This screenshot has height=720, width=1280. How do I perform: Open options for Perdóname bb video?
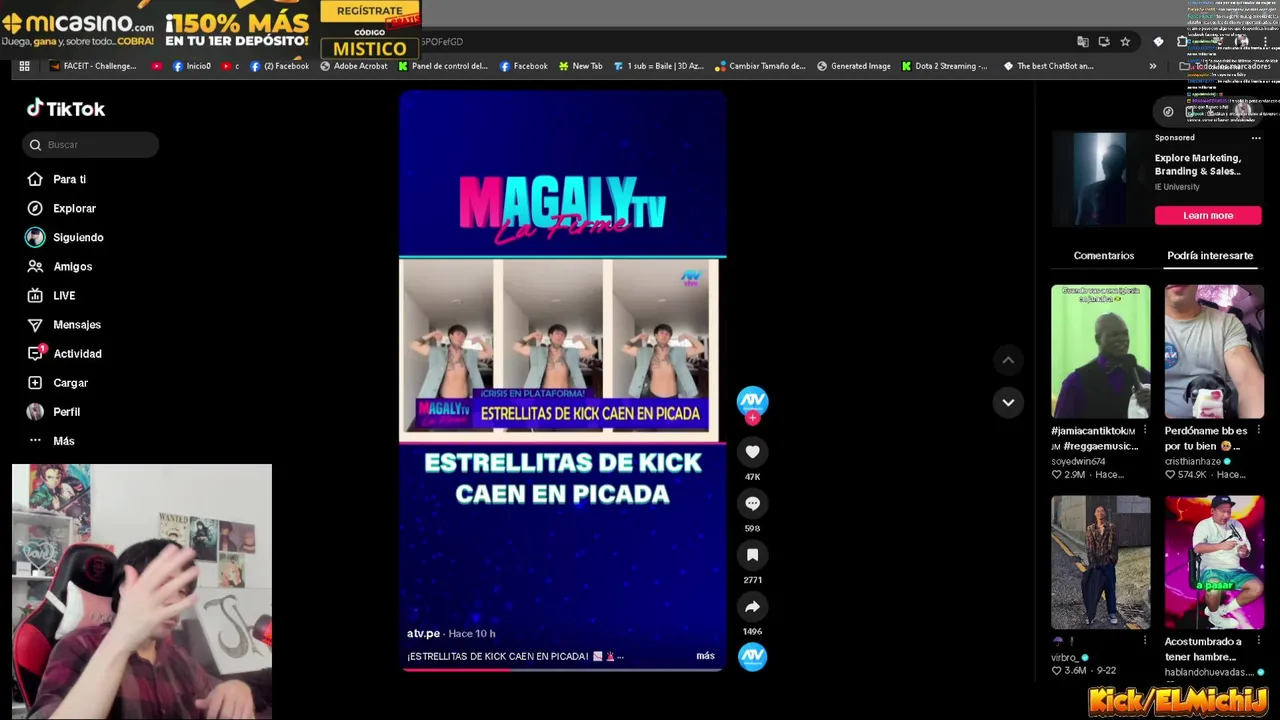click(x=1259, y=430)
